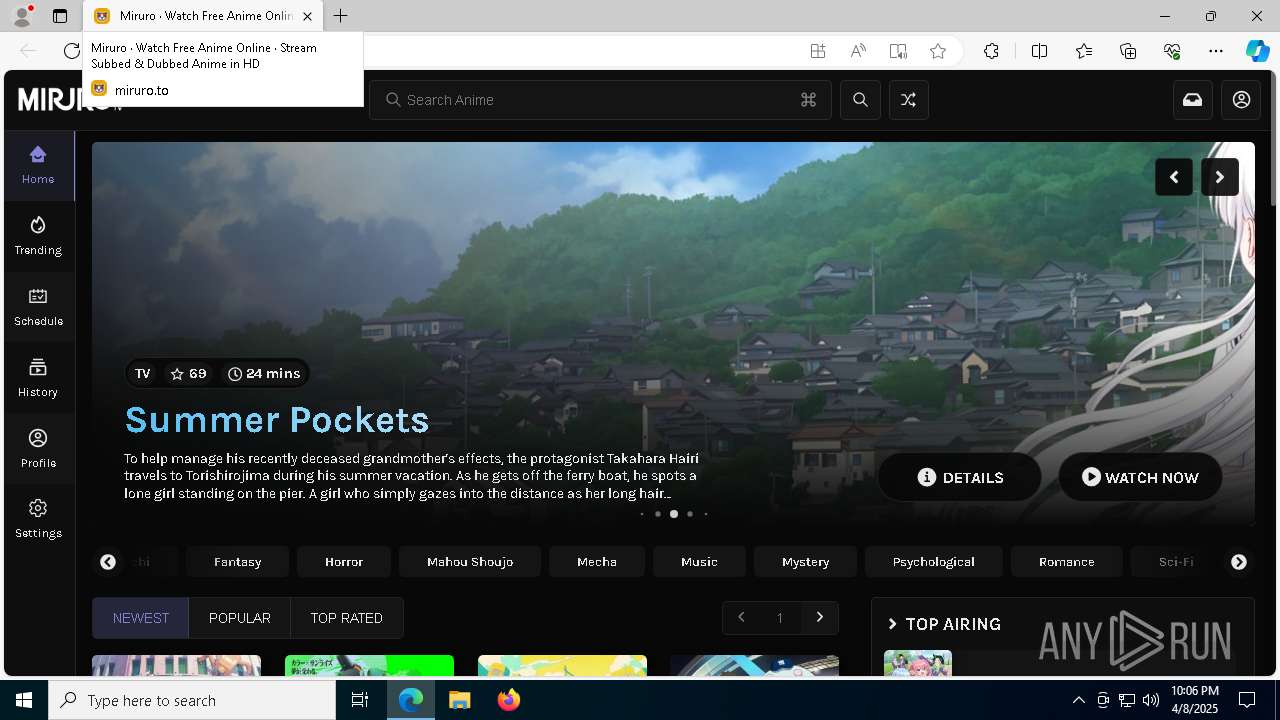Open Favorites list in browser toolbar
The width and height of the screenshot is (1280, 720).
click(1084, 51)
